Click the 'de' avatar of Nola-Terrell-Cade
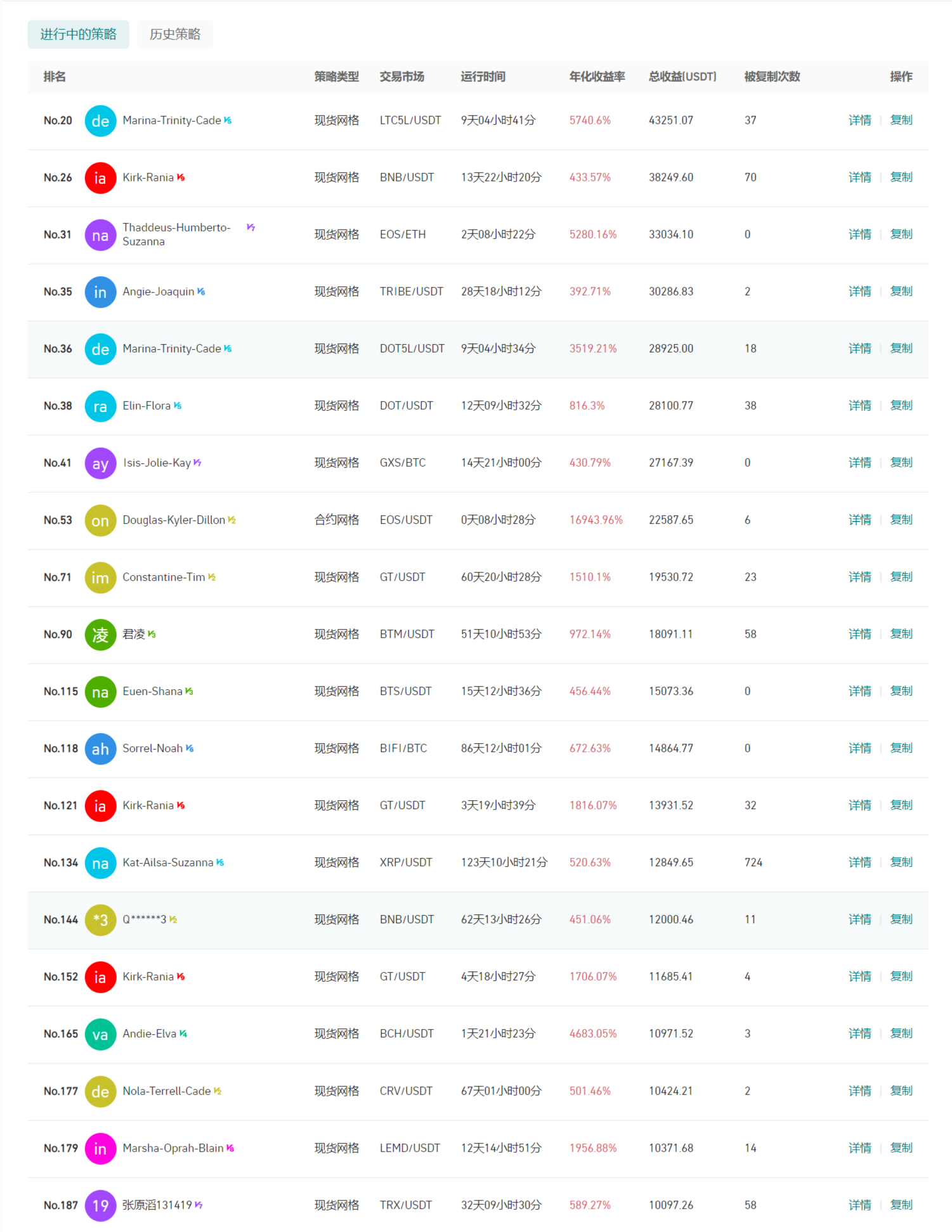This screenshot has height=1232, width=952. (100, 1091)
